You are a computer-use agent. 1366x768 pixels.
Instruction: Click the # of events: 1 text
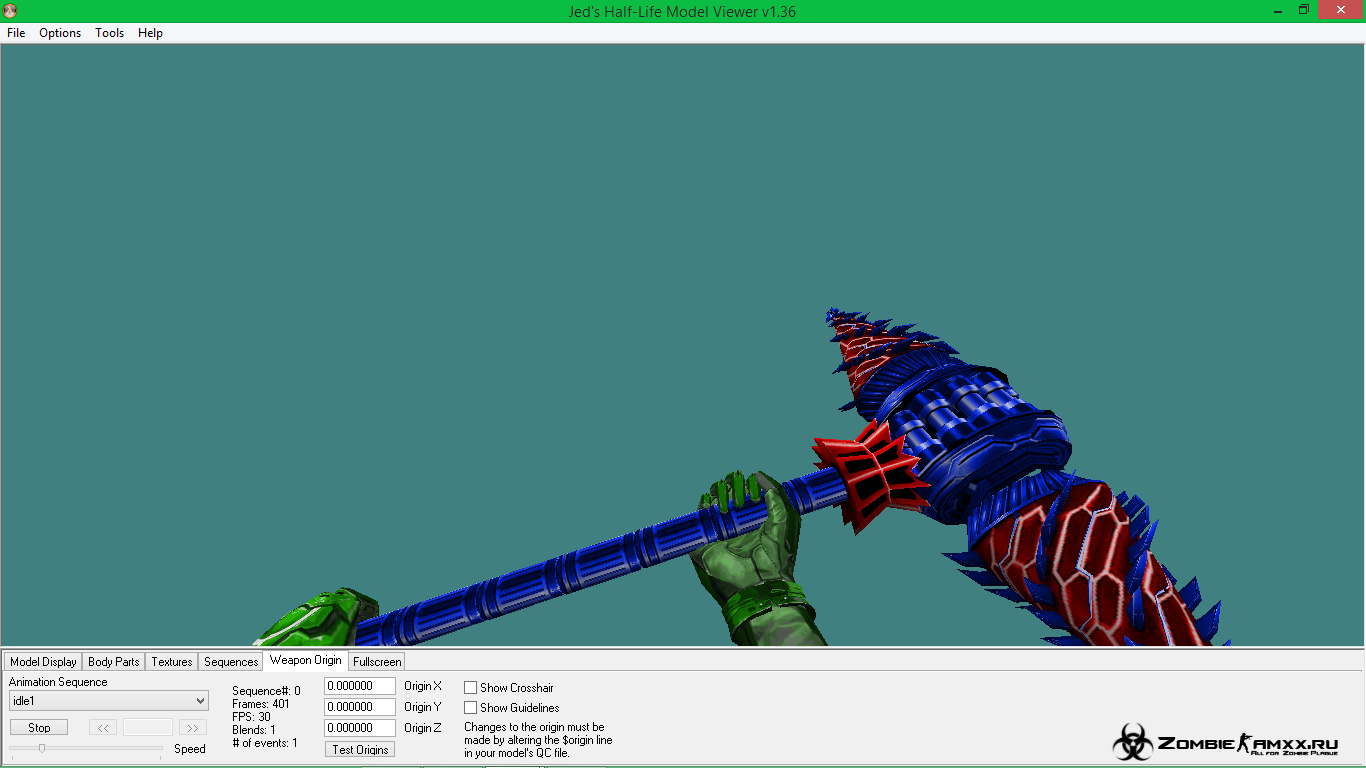(264, 743)
